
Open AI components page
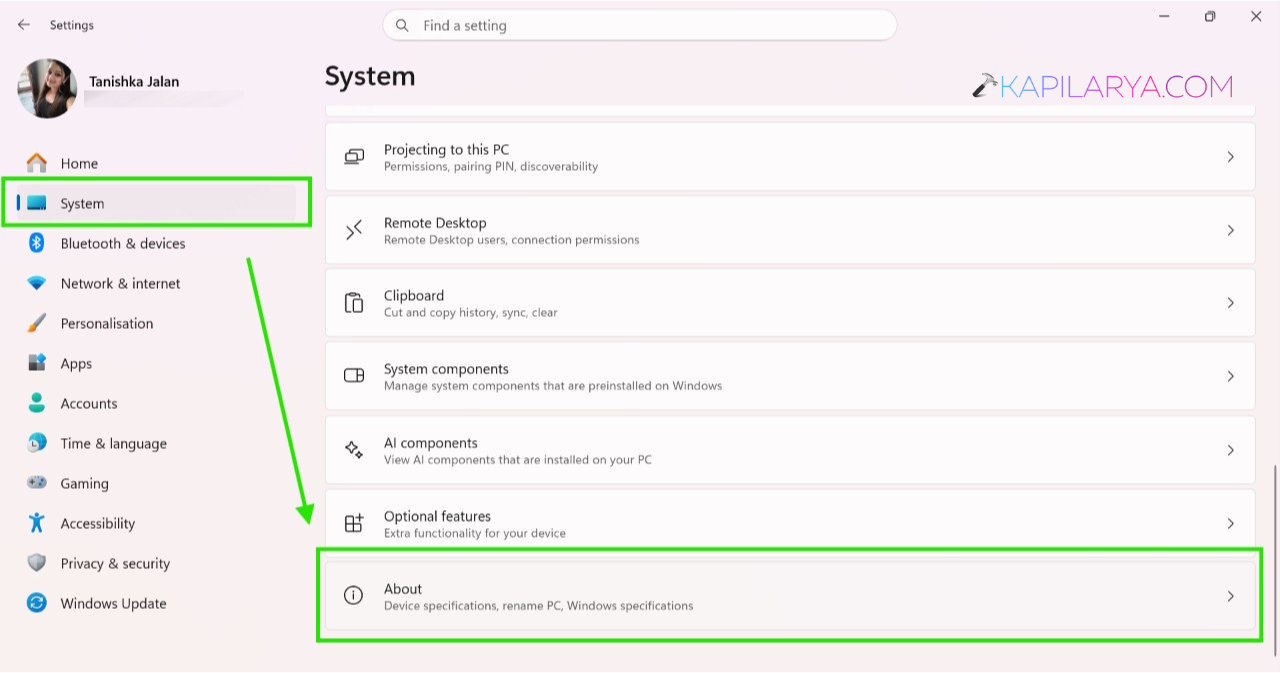(x=790, y=450)
